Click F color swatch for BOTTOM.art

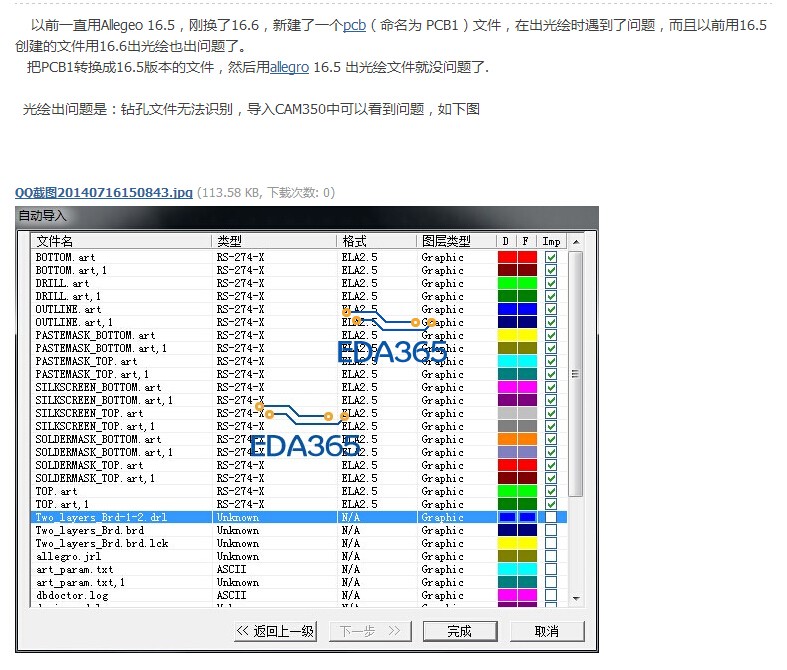point(528,257)
